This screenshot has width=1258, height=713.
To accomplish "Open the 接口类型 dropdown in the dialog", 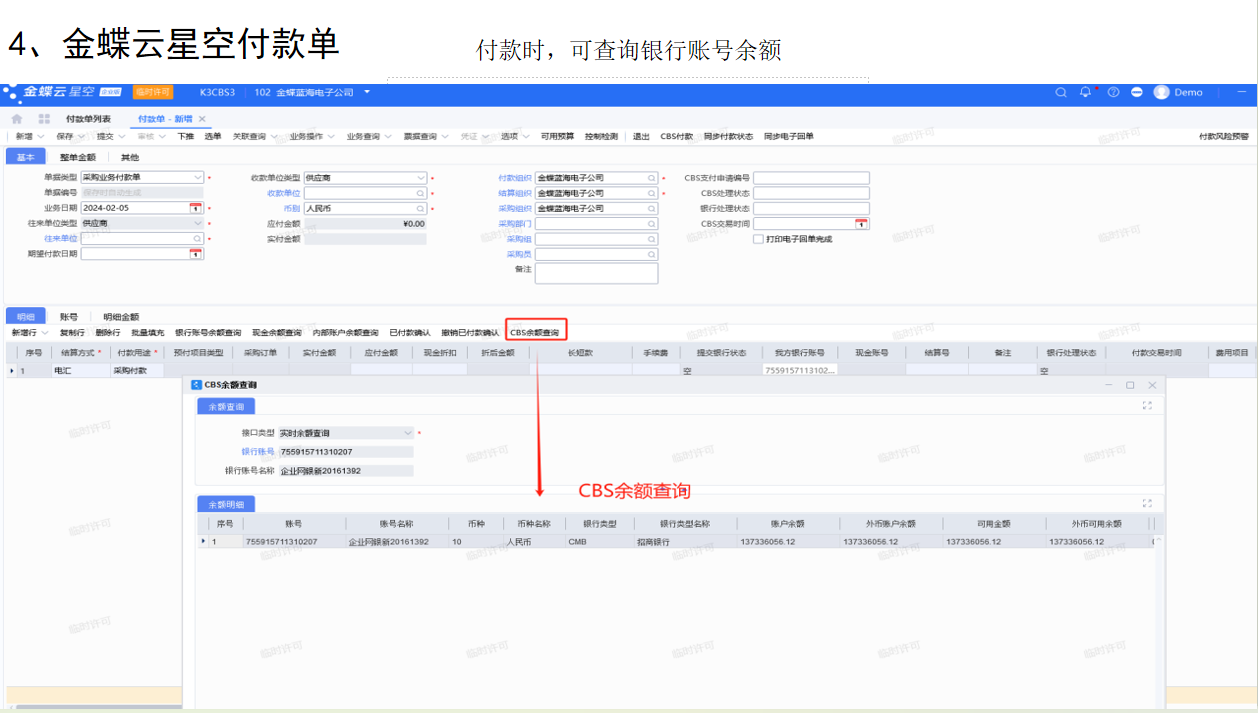I will [407, 433].
